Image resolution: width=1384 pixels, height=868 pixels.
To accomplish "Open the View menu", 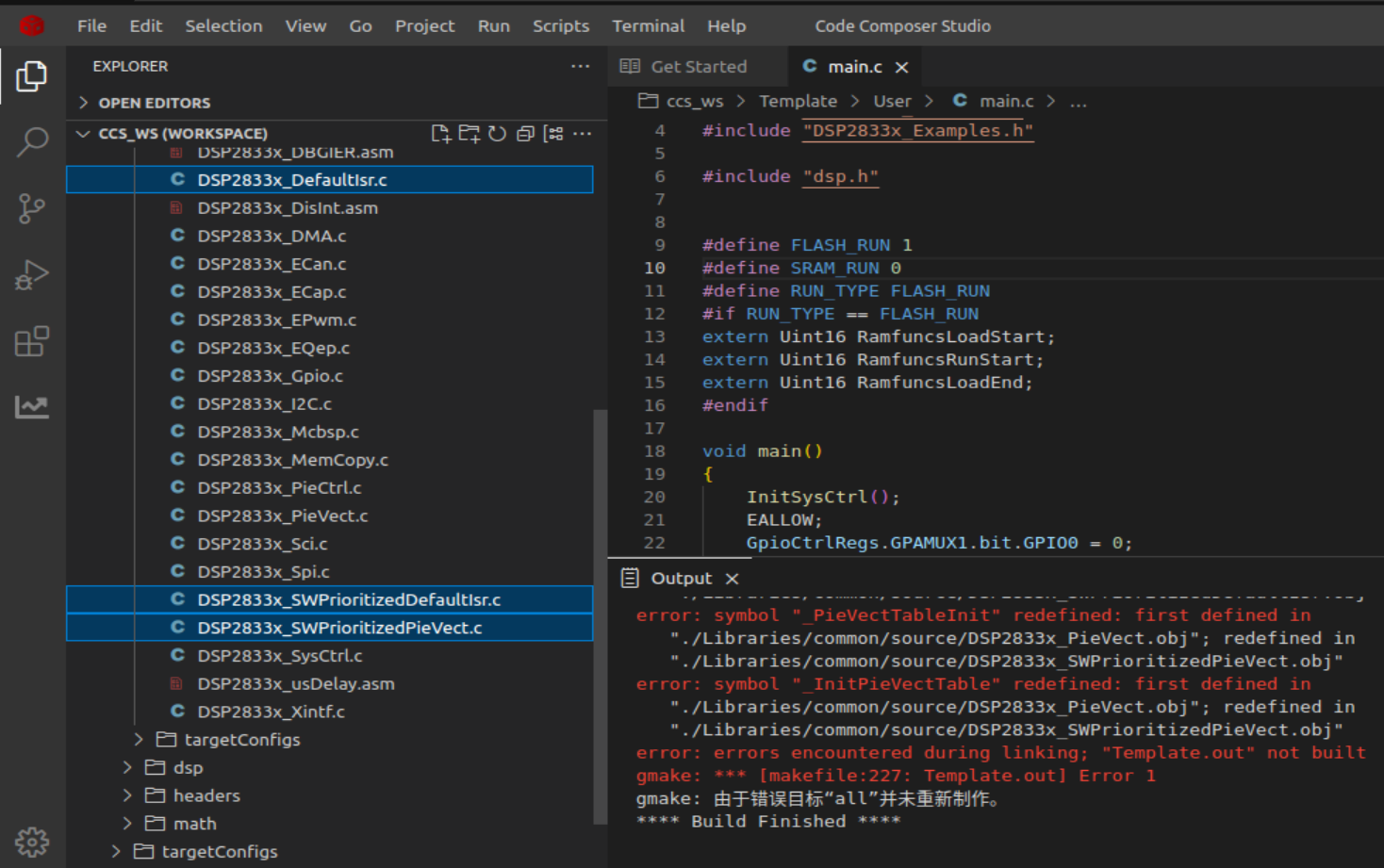I will [x=305, y=26].
